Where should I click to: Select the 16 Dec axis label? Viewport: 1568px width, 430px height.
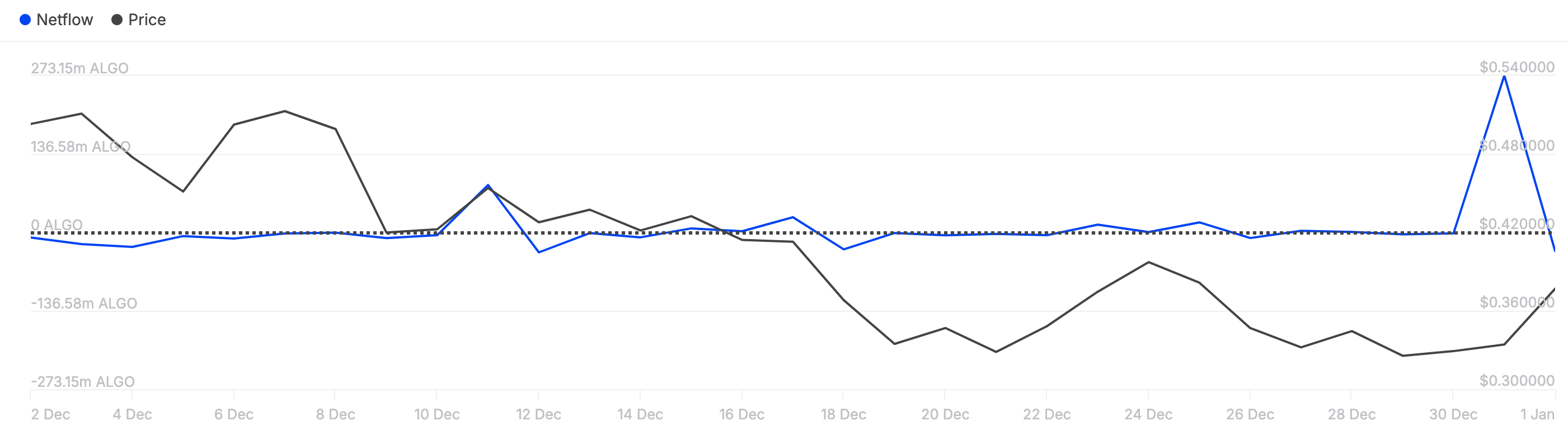pyautogui.click(x=741, y=414)
